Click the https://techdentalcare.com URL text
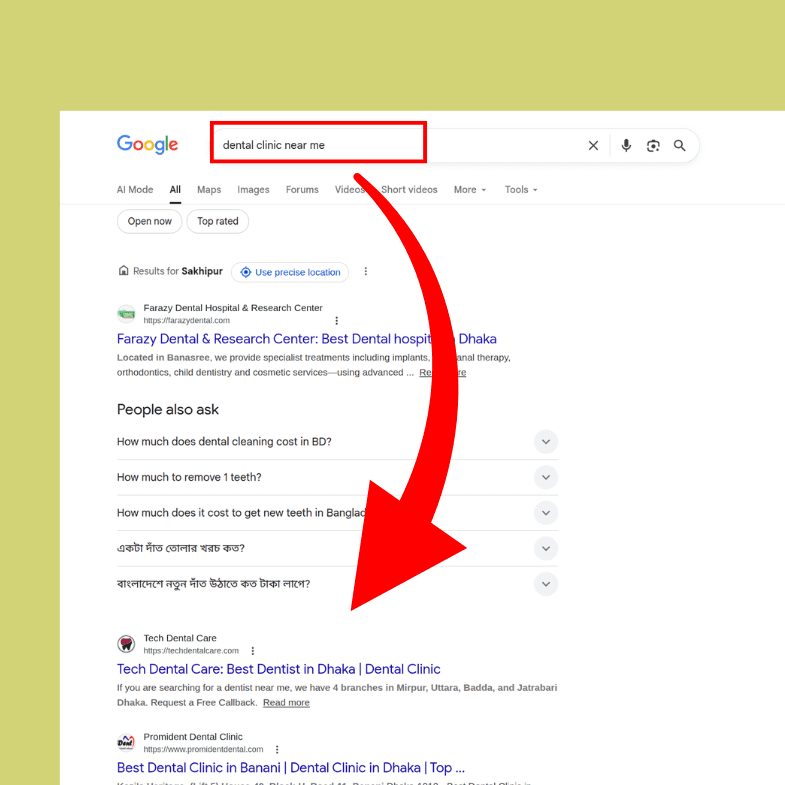 click(191, 651)
